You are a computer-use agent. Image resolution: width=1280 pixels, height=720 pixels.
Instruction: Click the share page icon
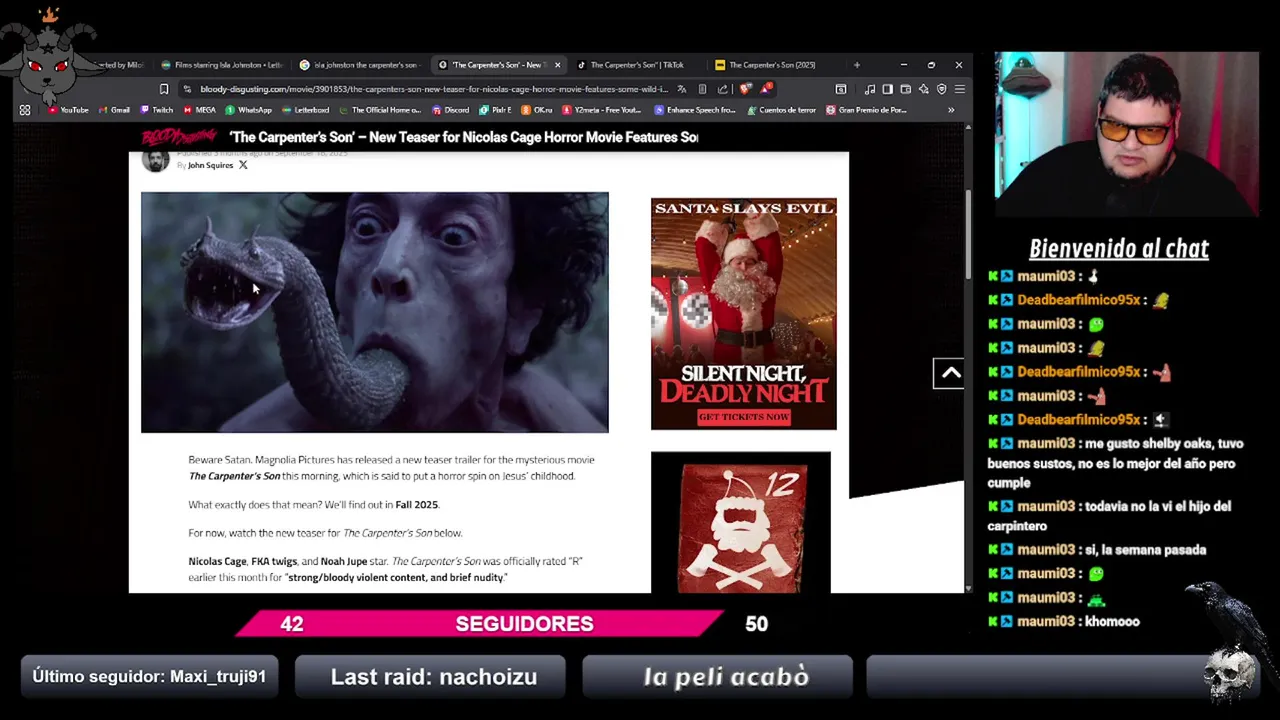pyautogui.click(x=722, y=89)
